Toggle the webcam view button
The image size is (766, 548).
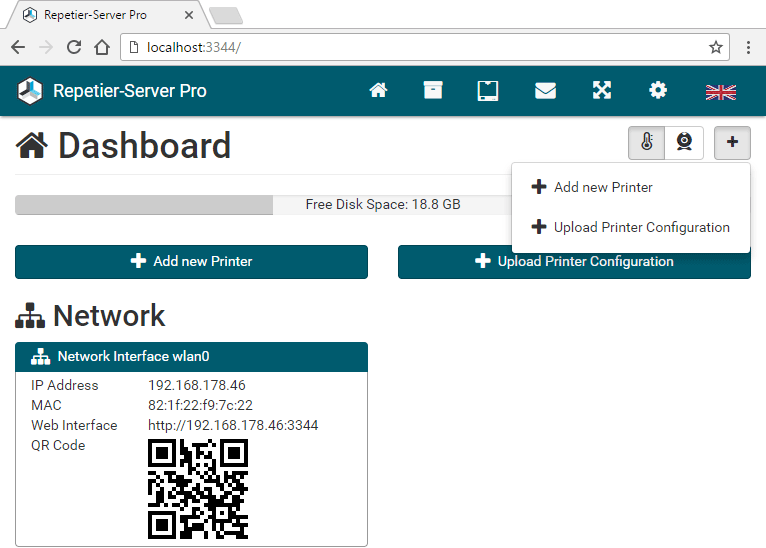pos(684,143)
